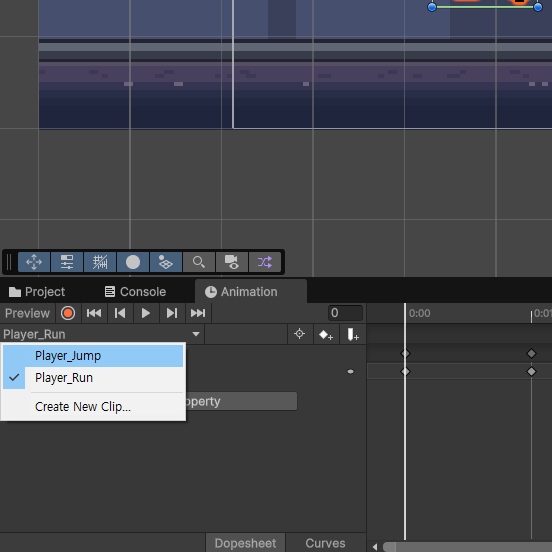Toggle the shading mode circle icon
This screenshot has height=552, width=552.
coord(133,262)
